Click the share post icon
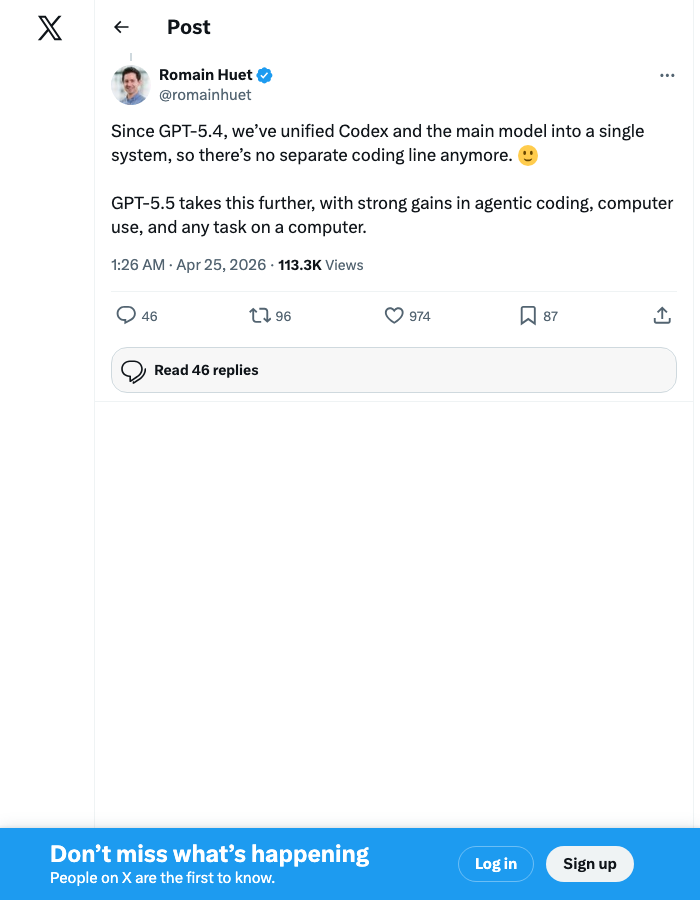 [x=662, y=316]
